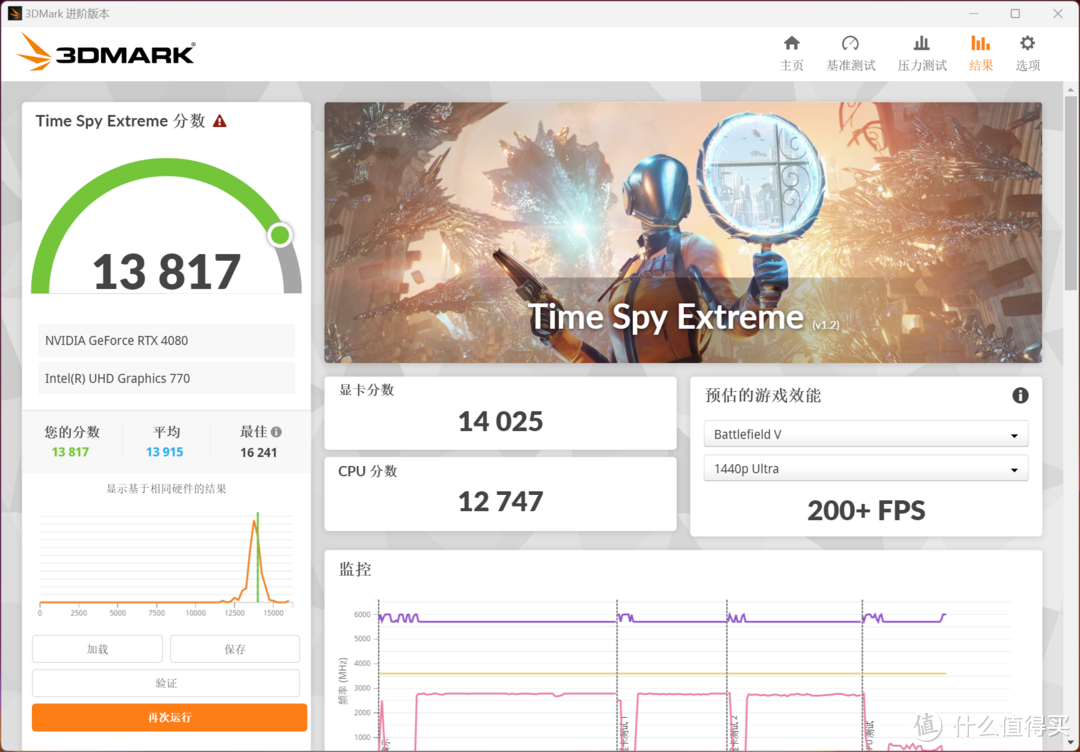Open the Battlefield V game dropdown

pyautogui.click(x=866, y=435)
